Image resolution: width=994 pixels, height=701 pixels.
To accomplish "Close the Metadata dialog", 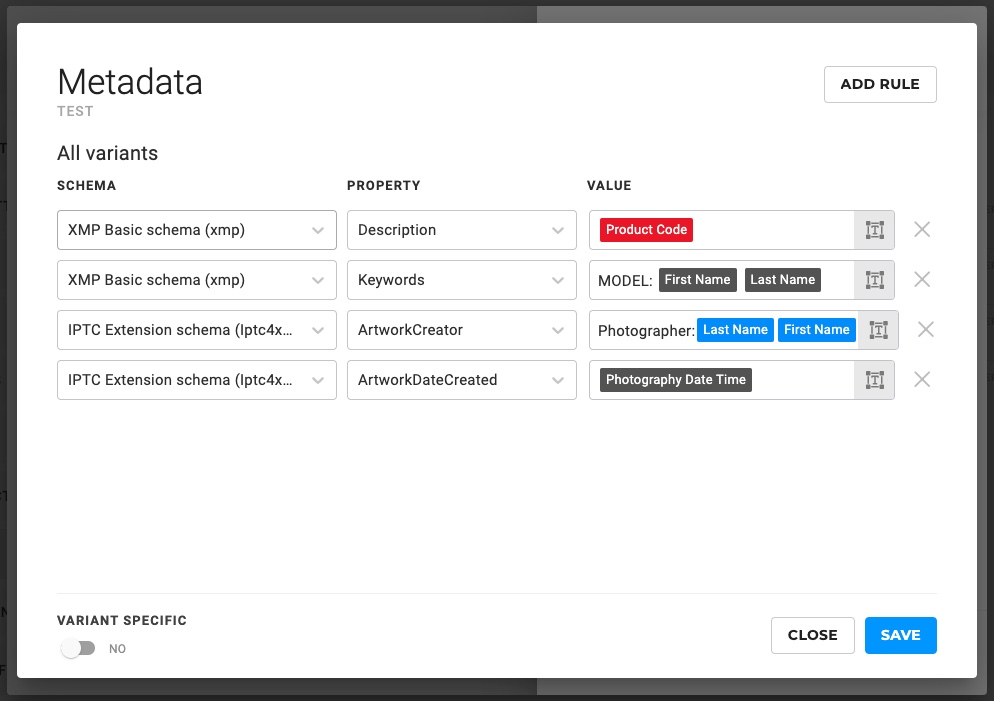I will pyautogui.click(x=812, y=635).
